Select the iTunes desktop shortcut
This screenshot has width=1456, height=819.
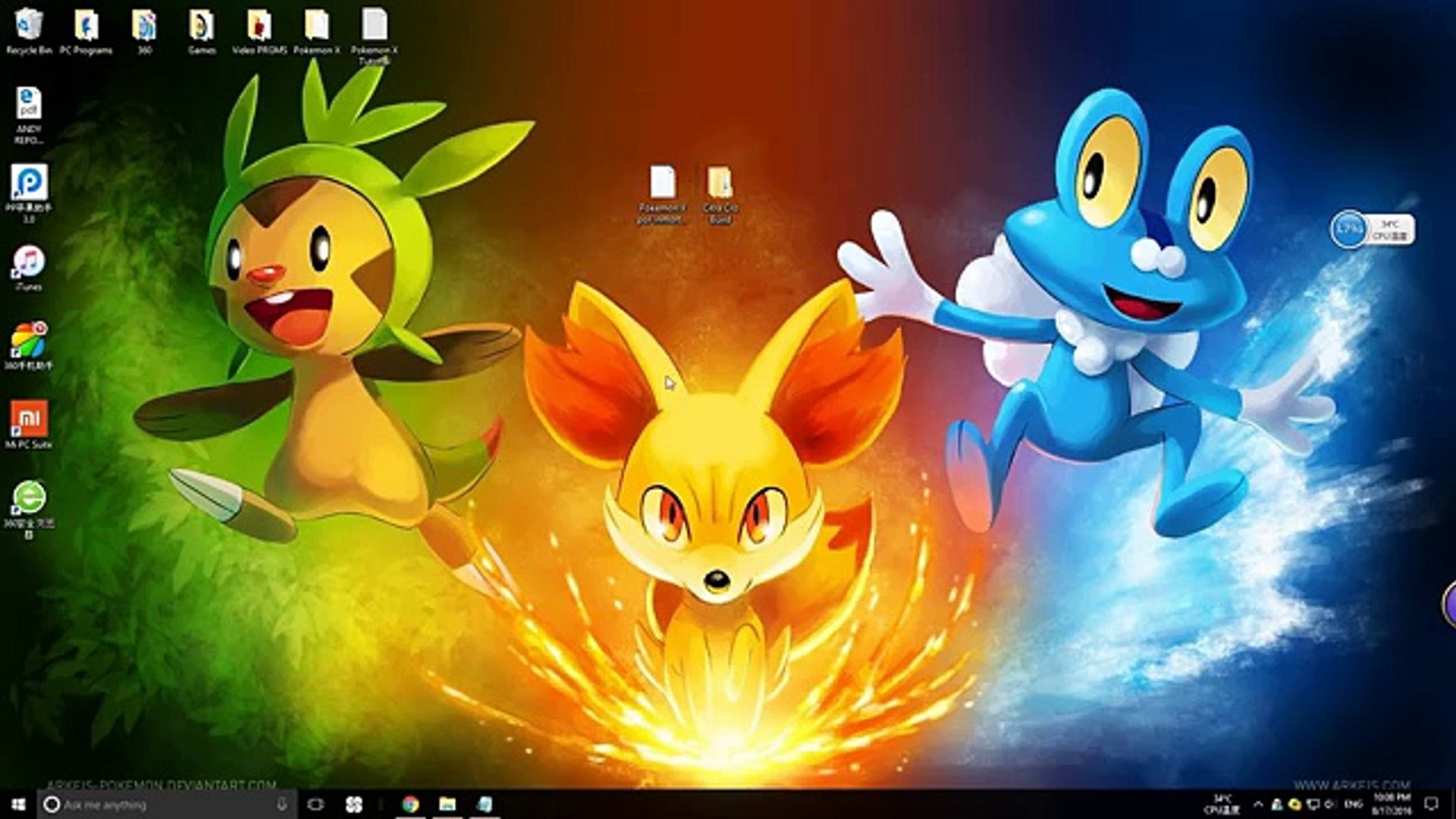coord(29,262)
